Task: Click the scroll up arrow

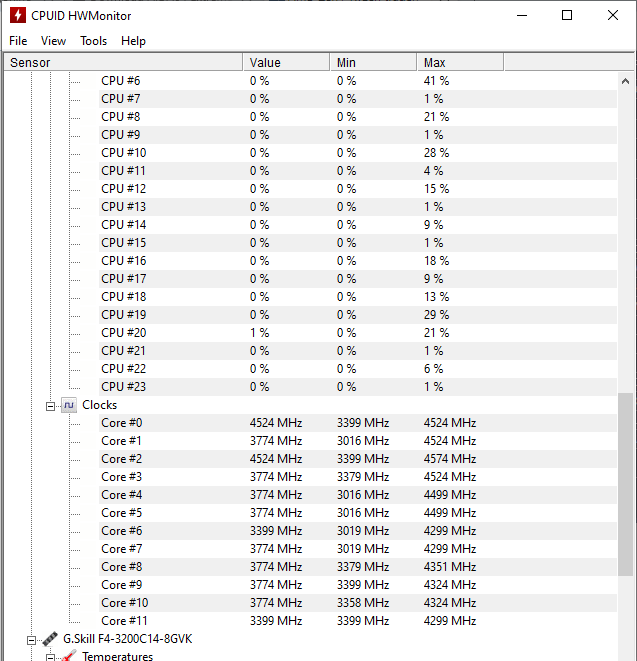Action: tap(625, 81)
